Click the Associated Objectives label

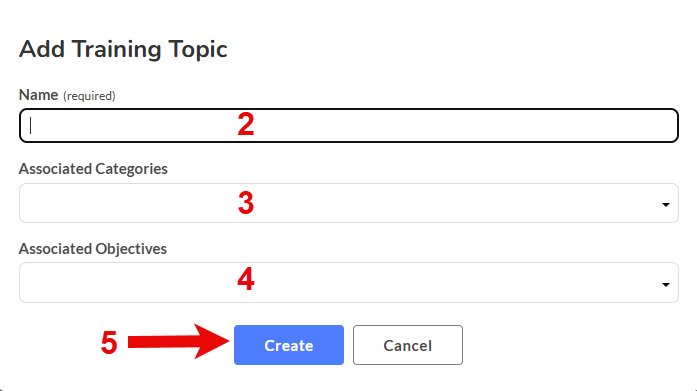[93, 249]
